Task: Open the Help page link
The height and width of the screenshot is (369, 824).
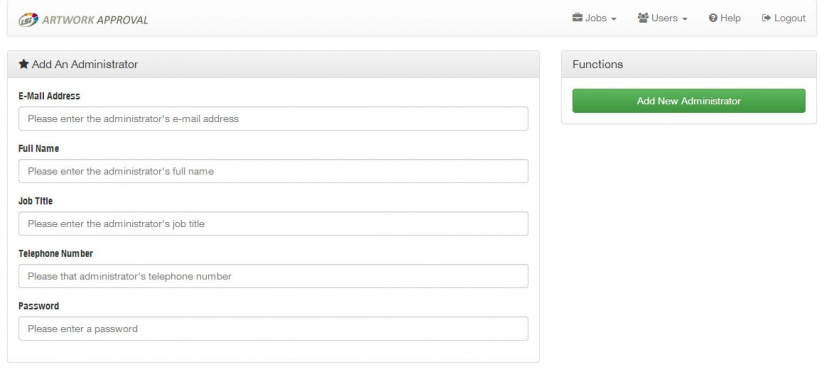Action: pos(725,18)
